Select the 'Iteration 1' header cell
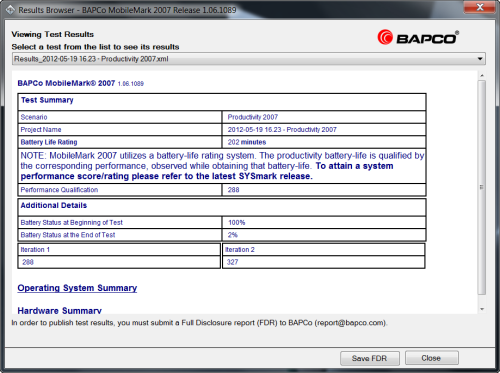The width and height of the screenshot is (500, 373). pos(119,250)
